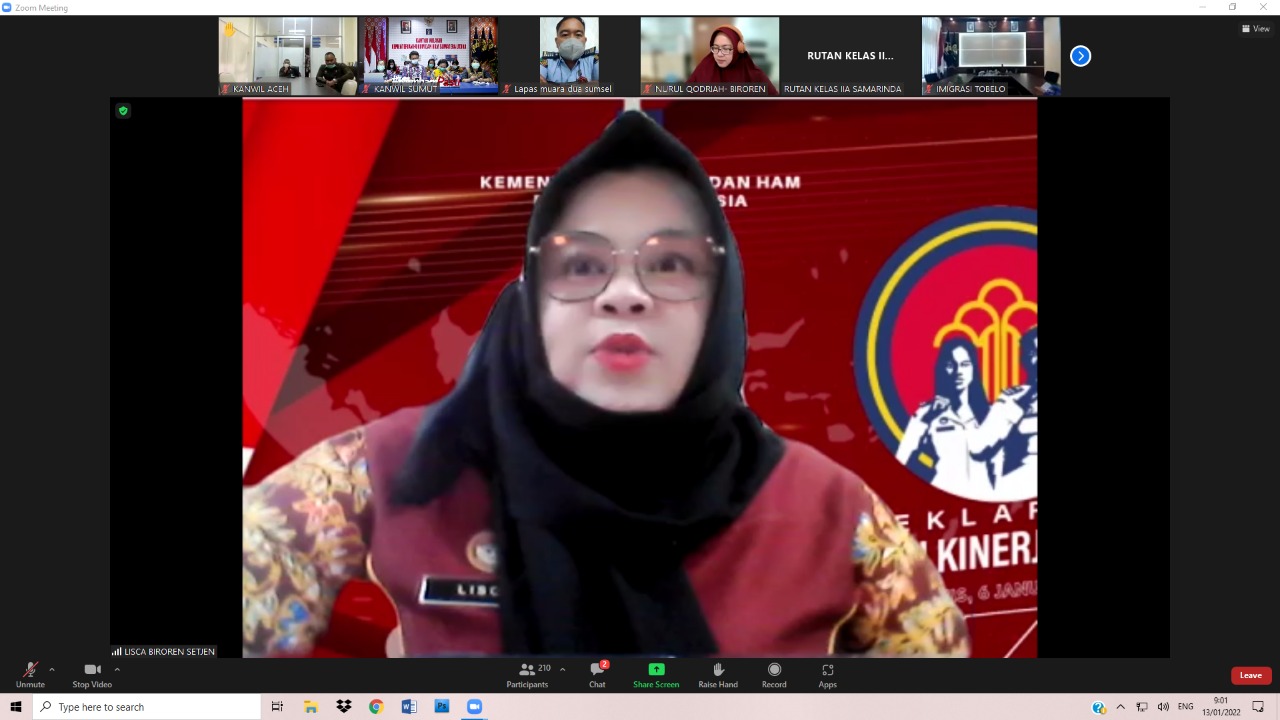Unmute the microphone
Screen dimensions: 1280x720
30,671
